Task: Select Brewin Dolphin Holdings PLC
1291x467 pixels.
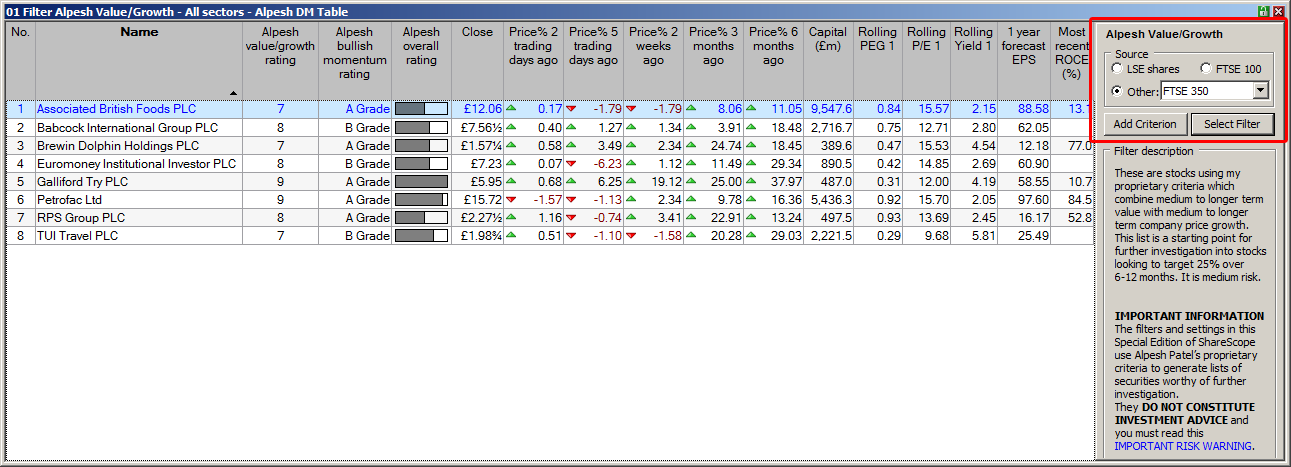Action: (118, 145)
